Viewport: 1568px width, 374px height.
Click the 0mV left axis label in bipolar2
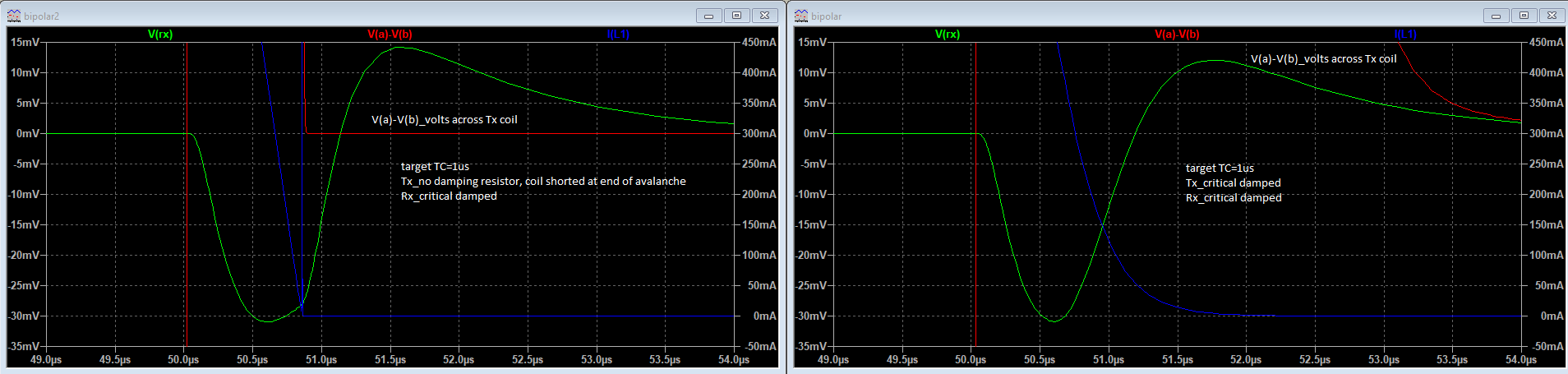[x=28, y=133]
